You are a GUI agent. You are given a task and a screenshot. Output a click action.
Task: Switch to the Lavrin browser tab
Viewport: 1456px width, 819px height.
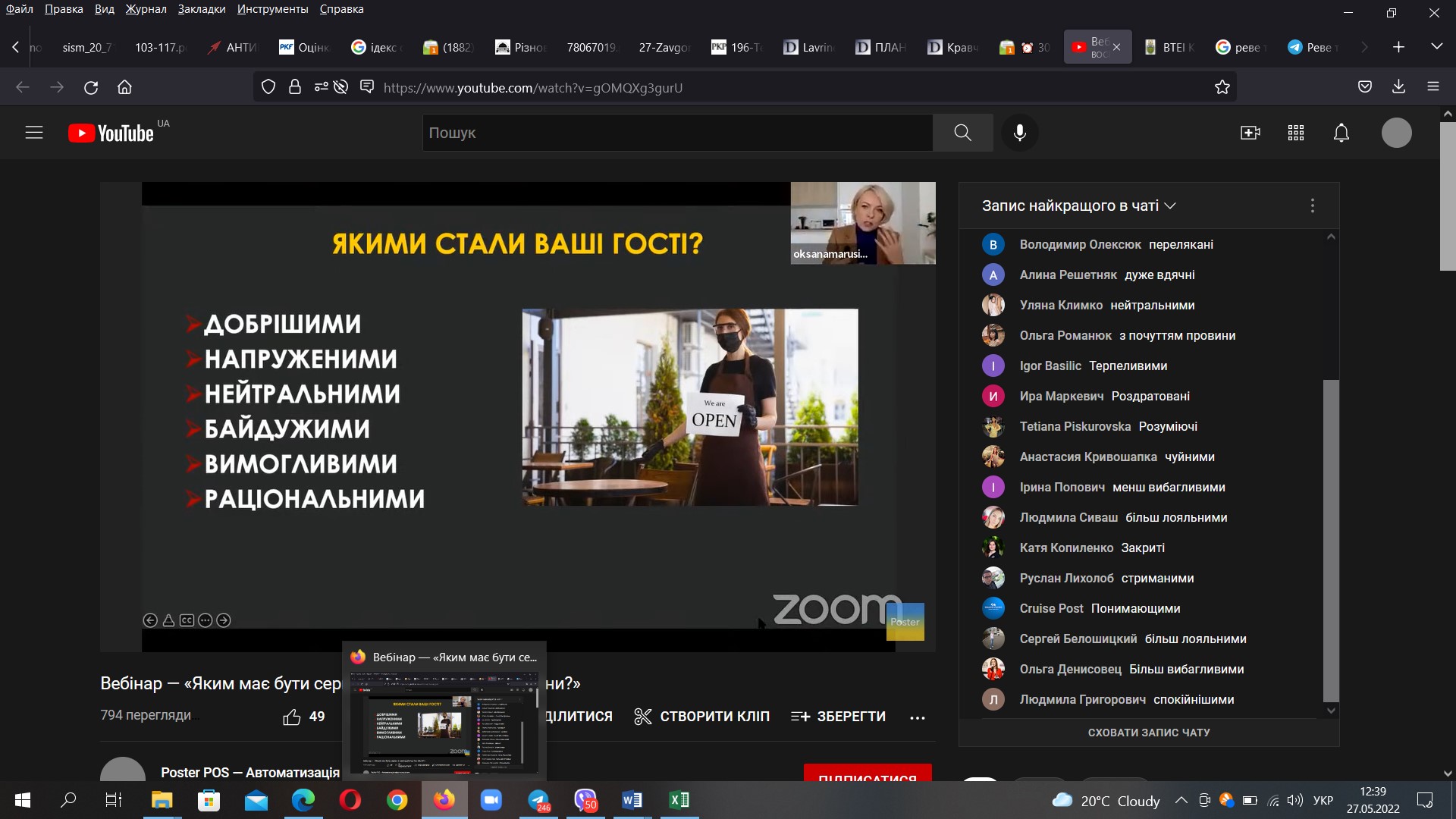[808, 47]
